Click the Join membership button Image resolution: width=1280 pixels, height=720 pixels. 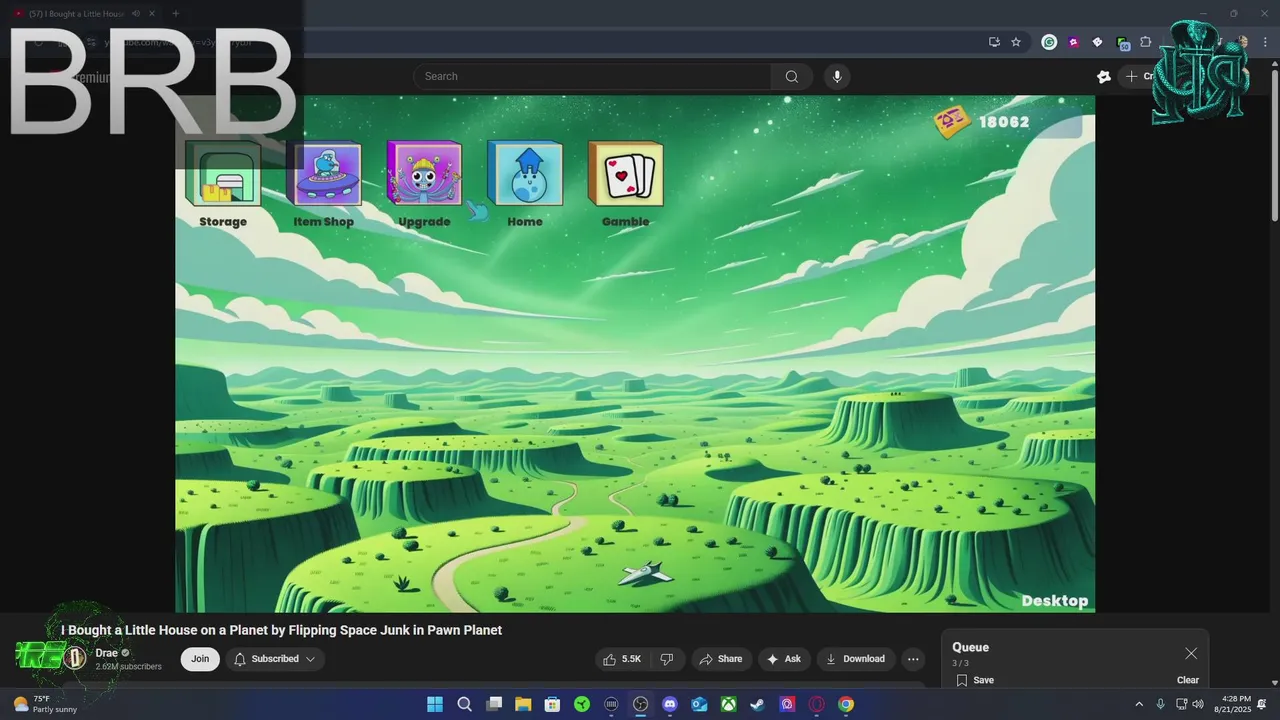click(x=201, y=659)
